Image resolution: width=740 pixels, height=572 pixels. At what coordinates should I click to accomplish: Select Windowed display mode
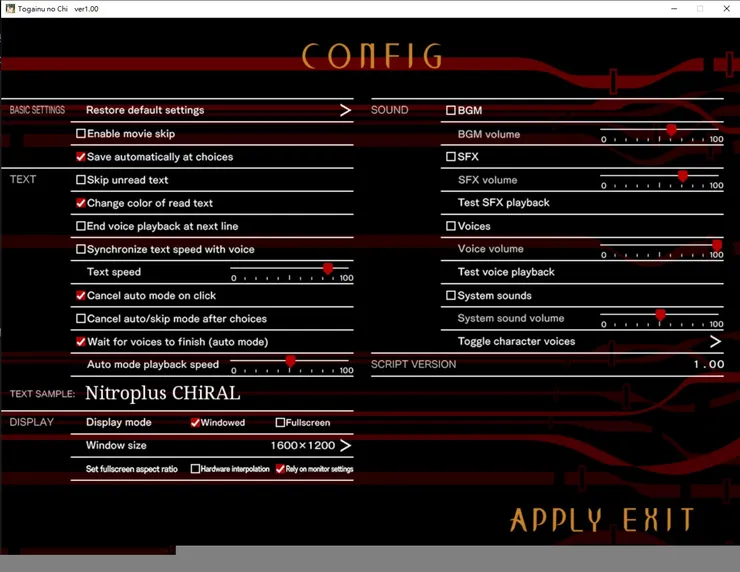pos(195,422)
